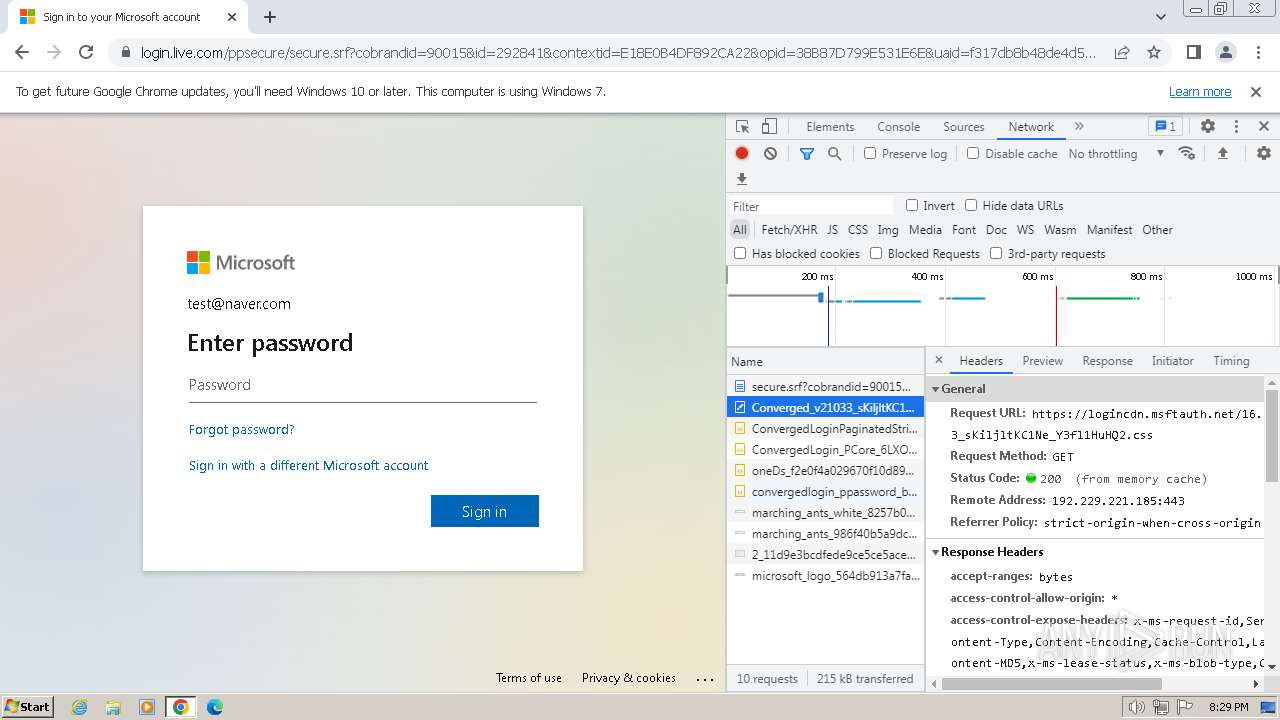This screenshot has height=720, width=1280.
Task: Toggle the device toolbar icon
Action: click(769, 127)
